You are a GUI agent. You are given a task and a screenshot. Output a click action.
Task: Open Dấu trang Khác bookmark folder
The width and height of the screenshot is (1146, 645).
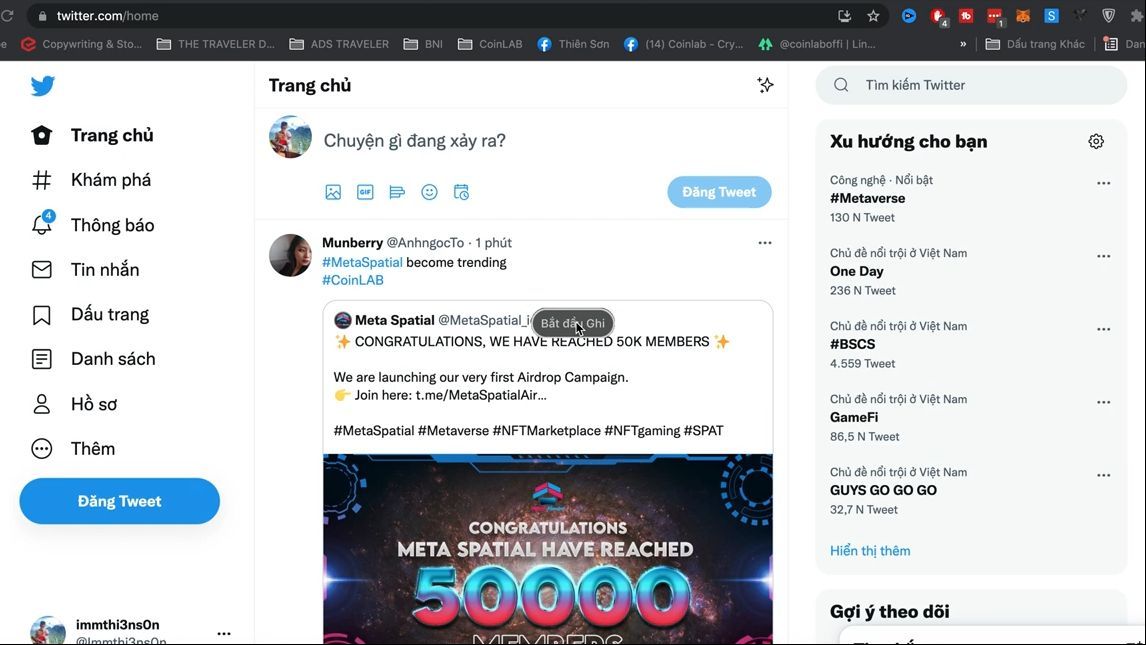[x=1035, y=44]
